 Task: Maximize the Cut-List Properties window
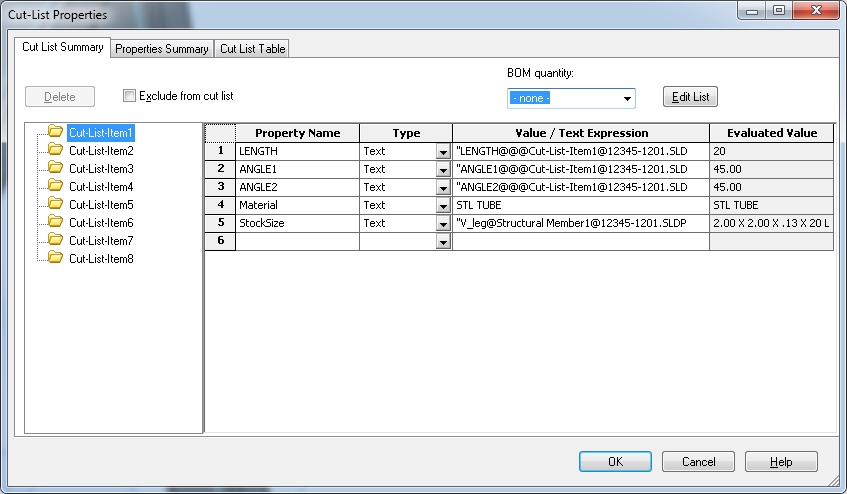(778, 10)
